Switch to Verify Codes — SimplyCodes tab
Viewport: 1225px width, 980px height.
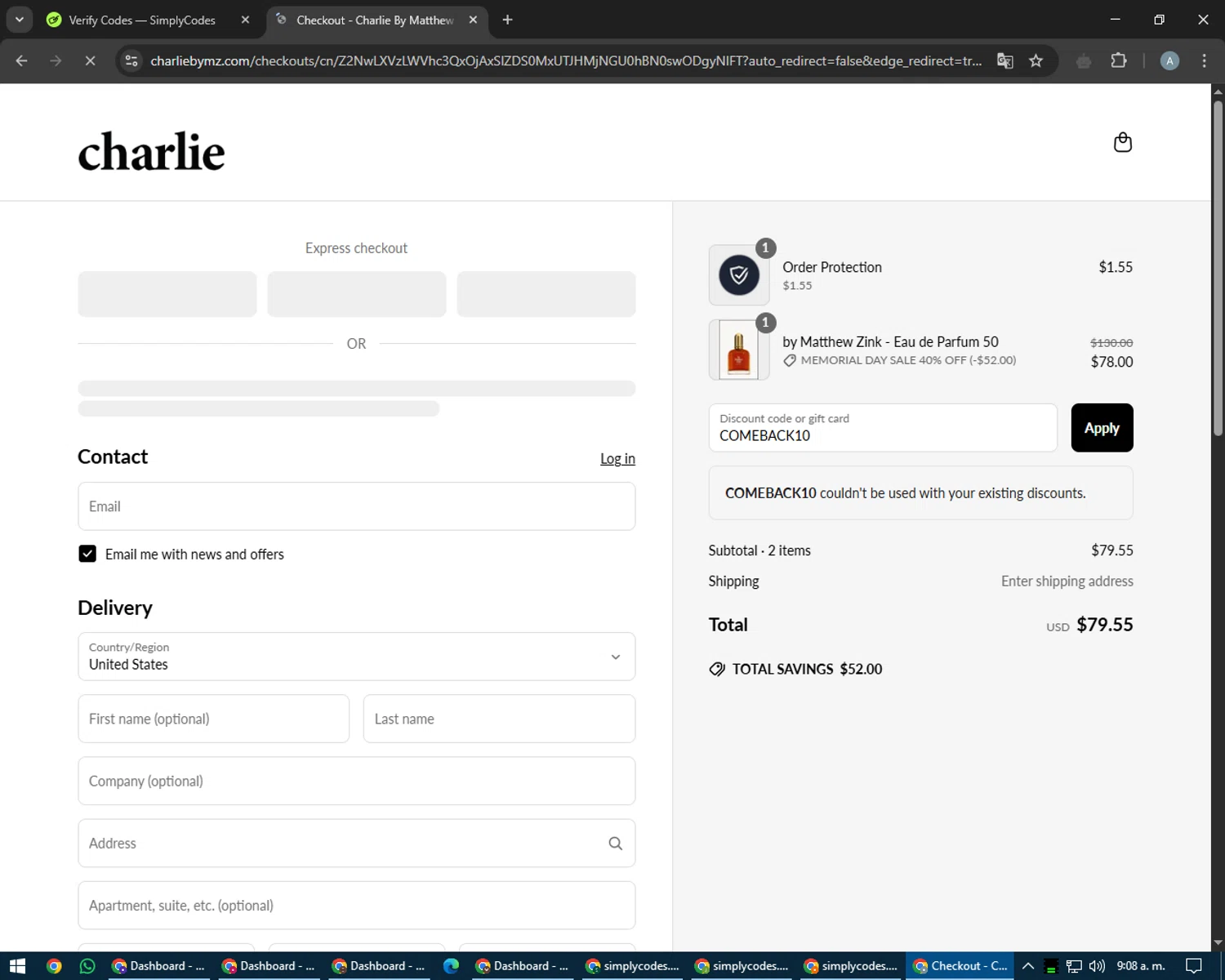point(142,20)
